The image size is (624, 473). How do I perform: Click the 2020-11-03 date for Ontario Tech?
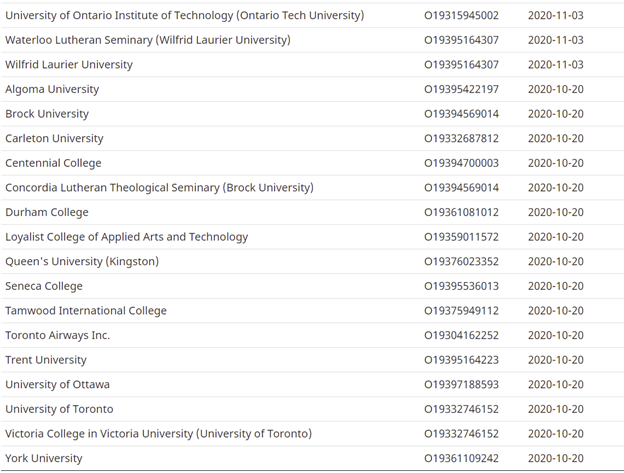pyautogui.click(x=556, y=16)
